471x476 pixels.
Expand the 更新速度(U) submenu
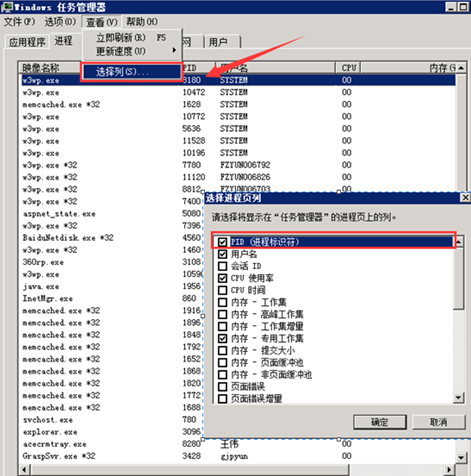click(x=131, y=51)
